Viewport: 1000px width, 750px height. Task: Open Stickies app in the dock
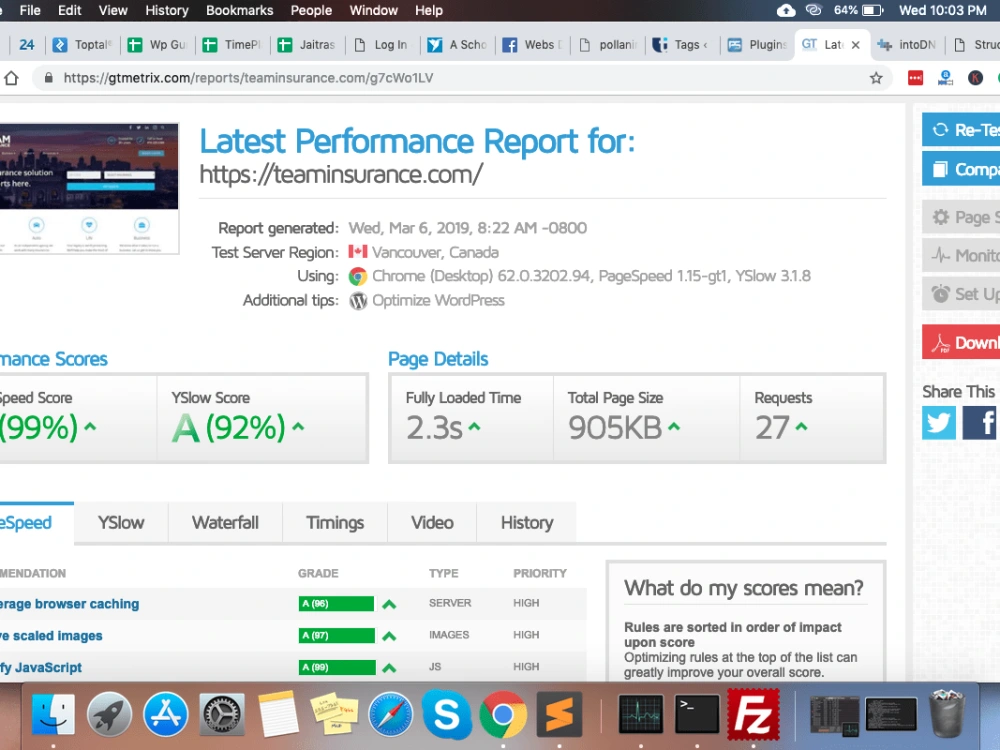pos(334,714)
